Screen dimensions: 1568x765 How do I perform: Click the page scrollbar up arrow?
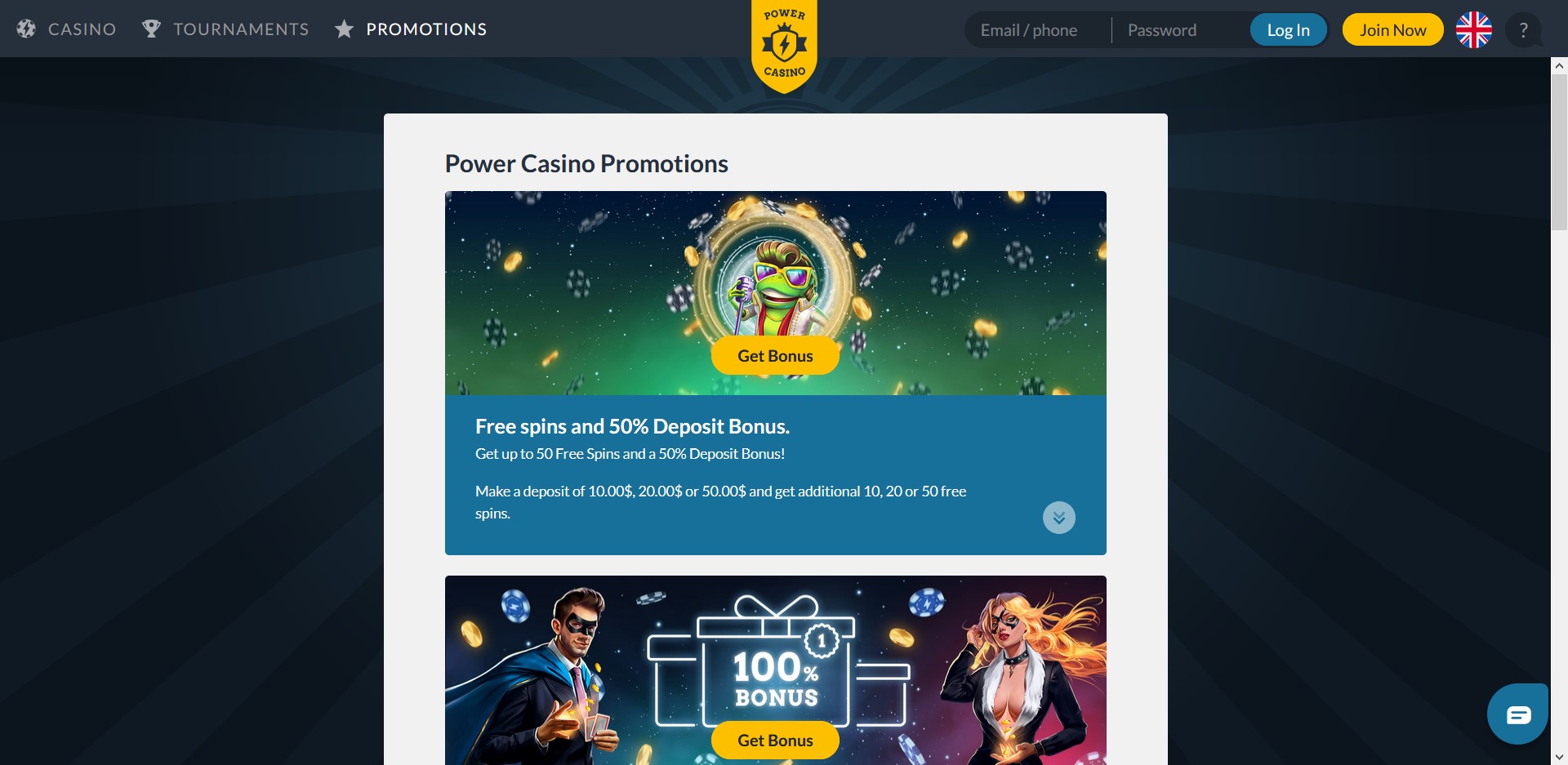(x=1559, y=66)
